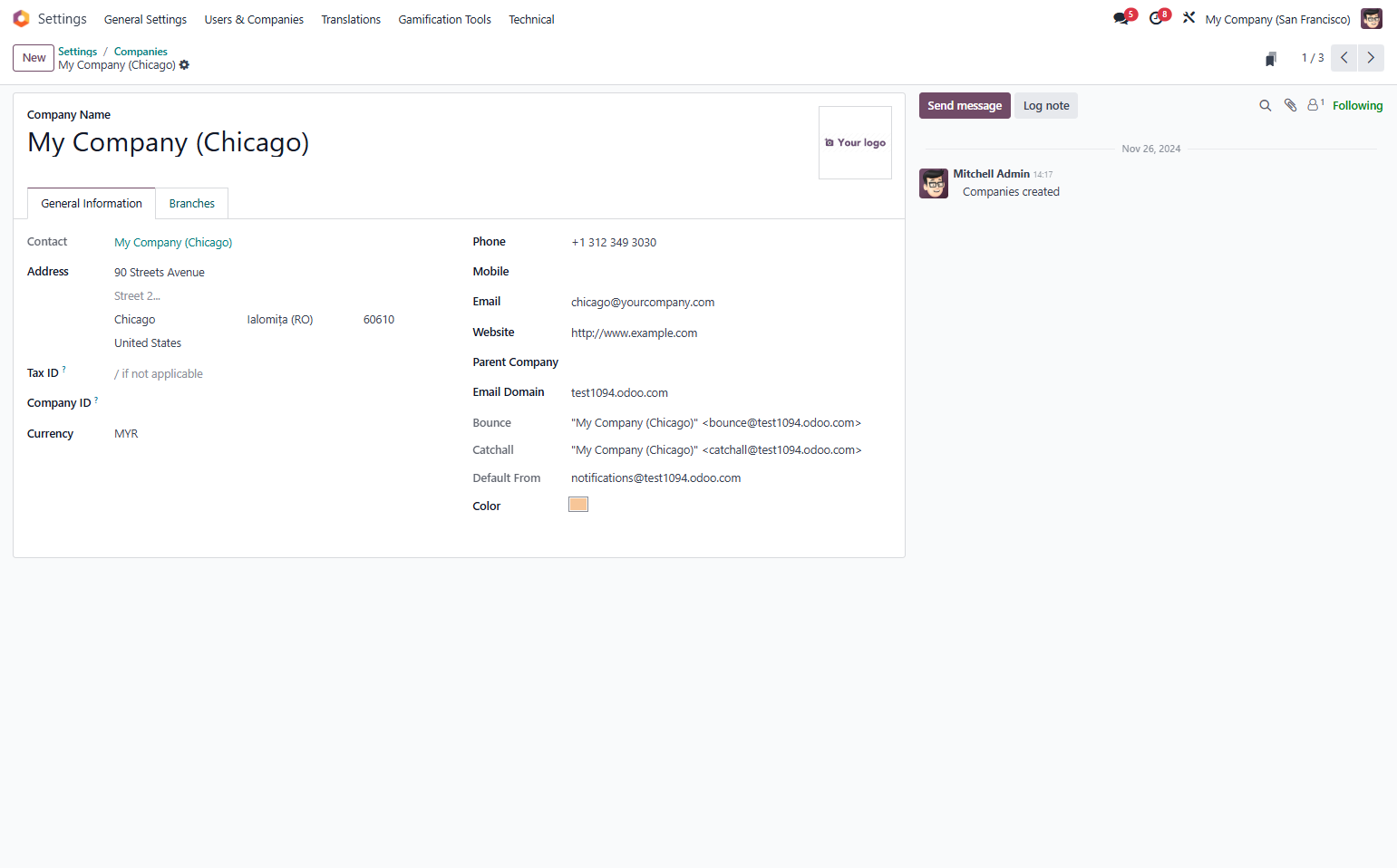Search messages in chatter
Screen dimensions: 1397x868
click(x=1266, y=106)
